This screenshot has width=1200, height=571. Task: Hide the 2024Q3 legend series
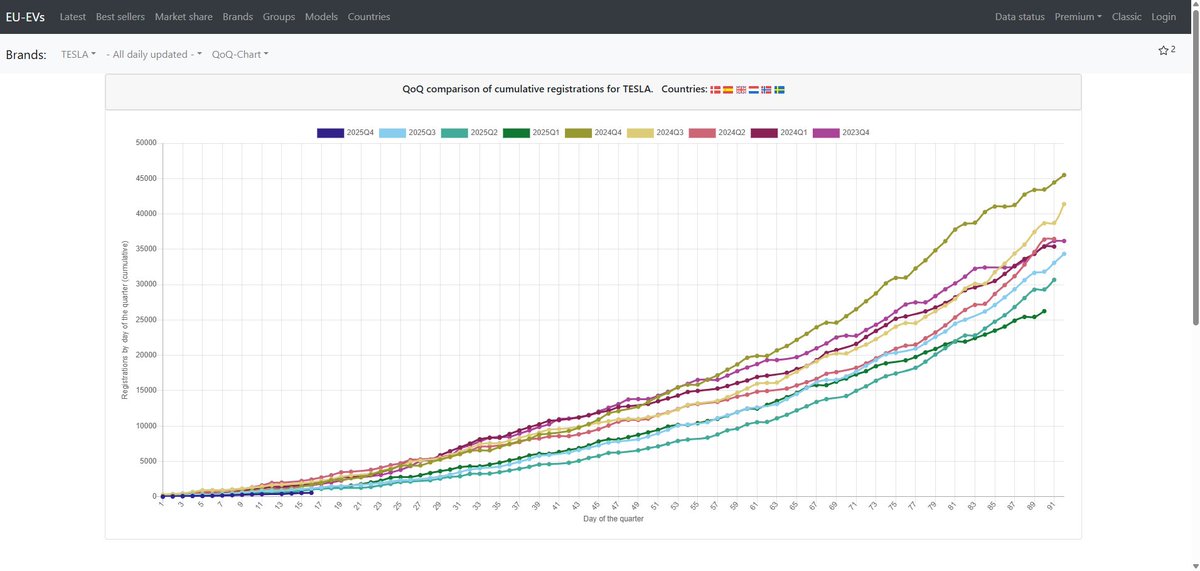655,133
